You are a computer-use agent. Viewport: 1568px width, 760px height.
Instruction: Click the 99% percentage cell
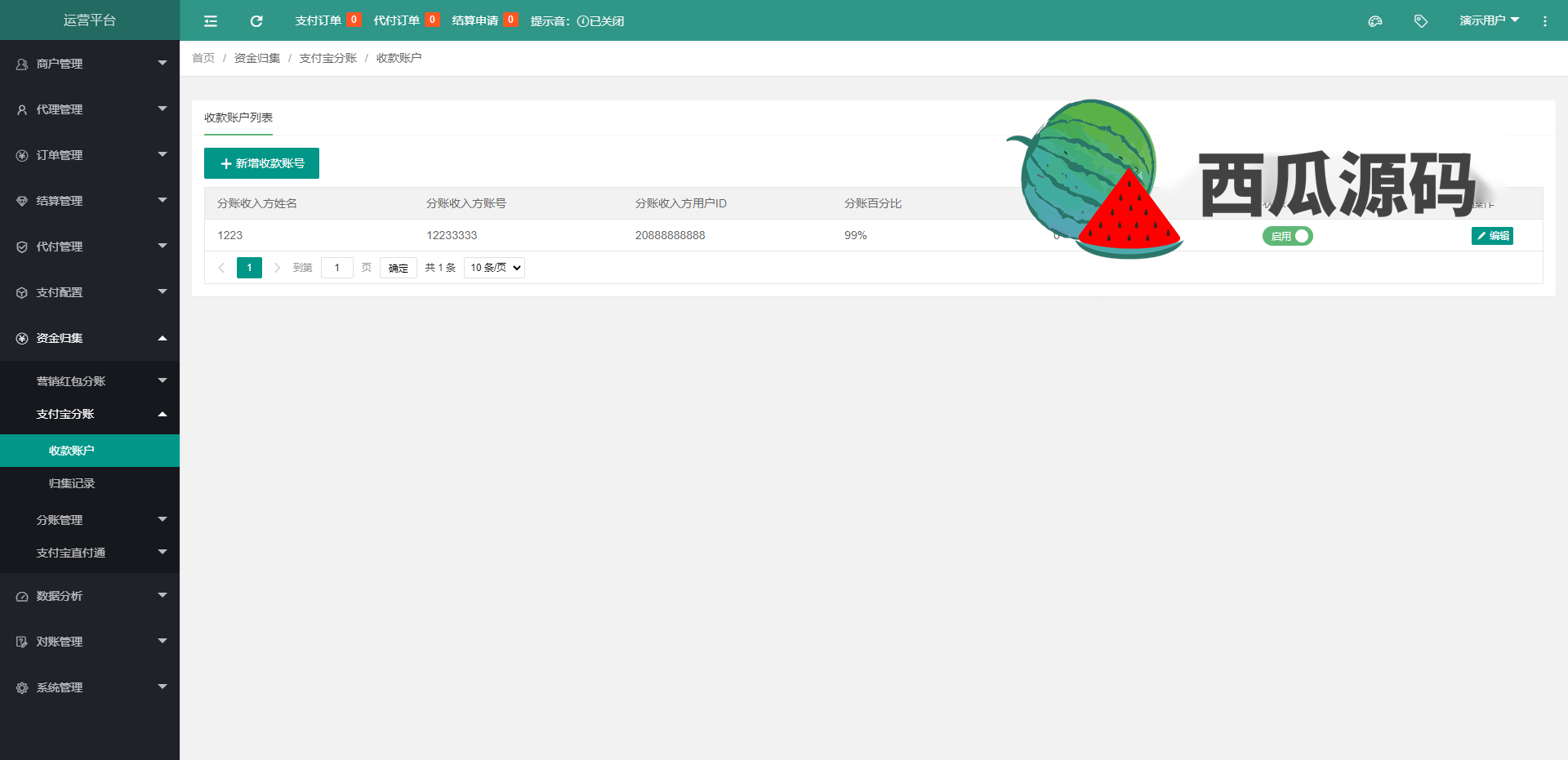pos(856,235)
